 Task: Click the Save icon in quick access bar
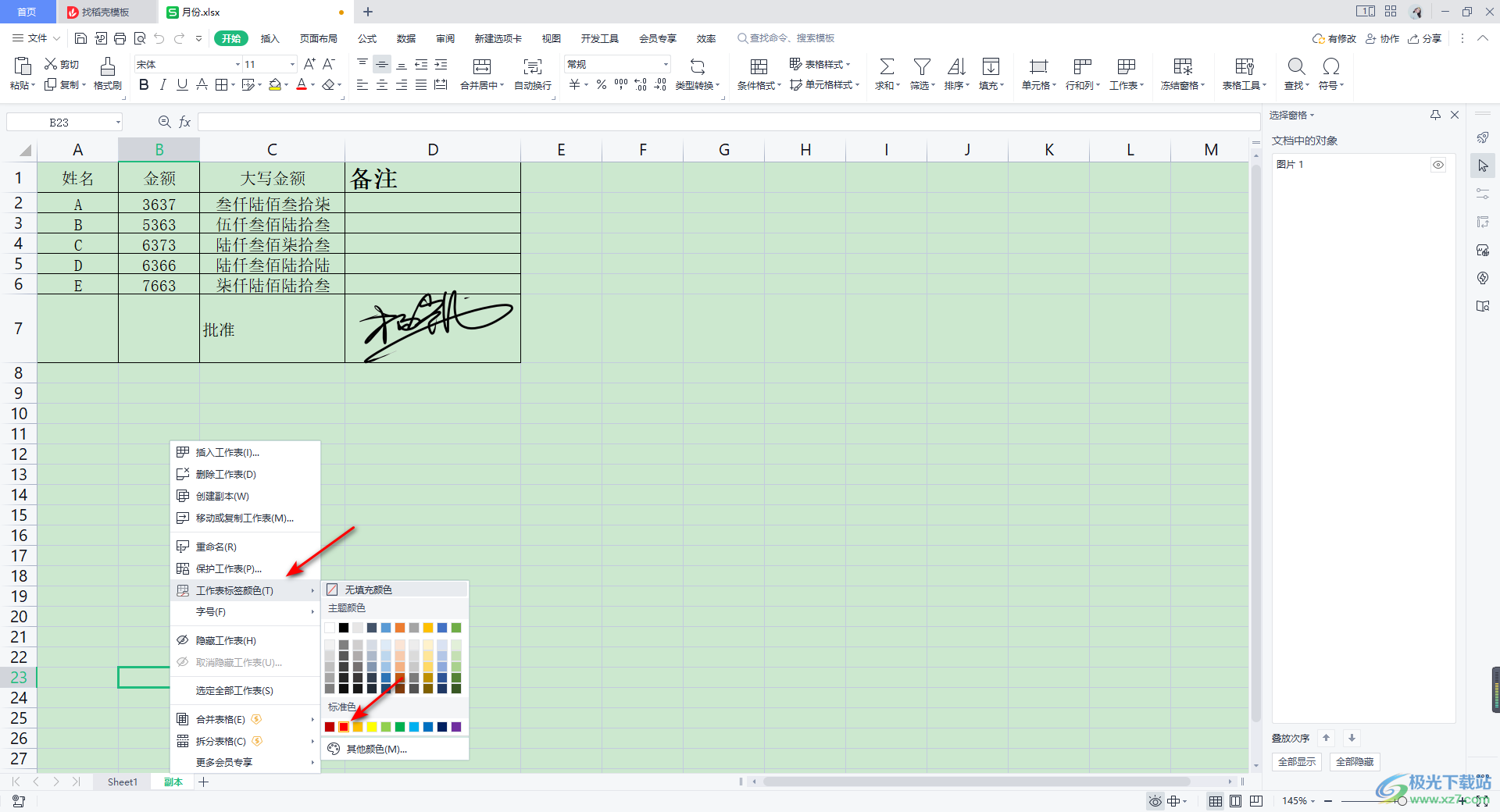pyautogui.click(x=80, y=38)
